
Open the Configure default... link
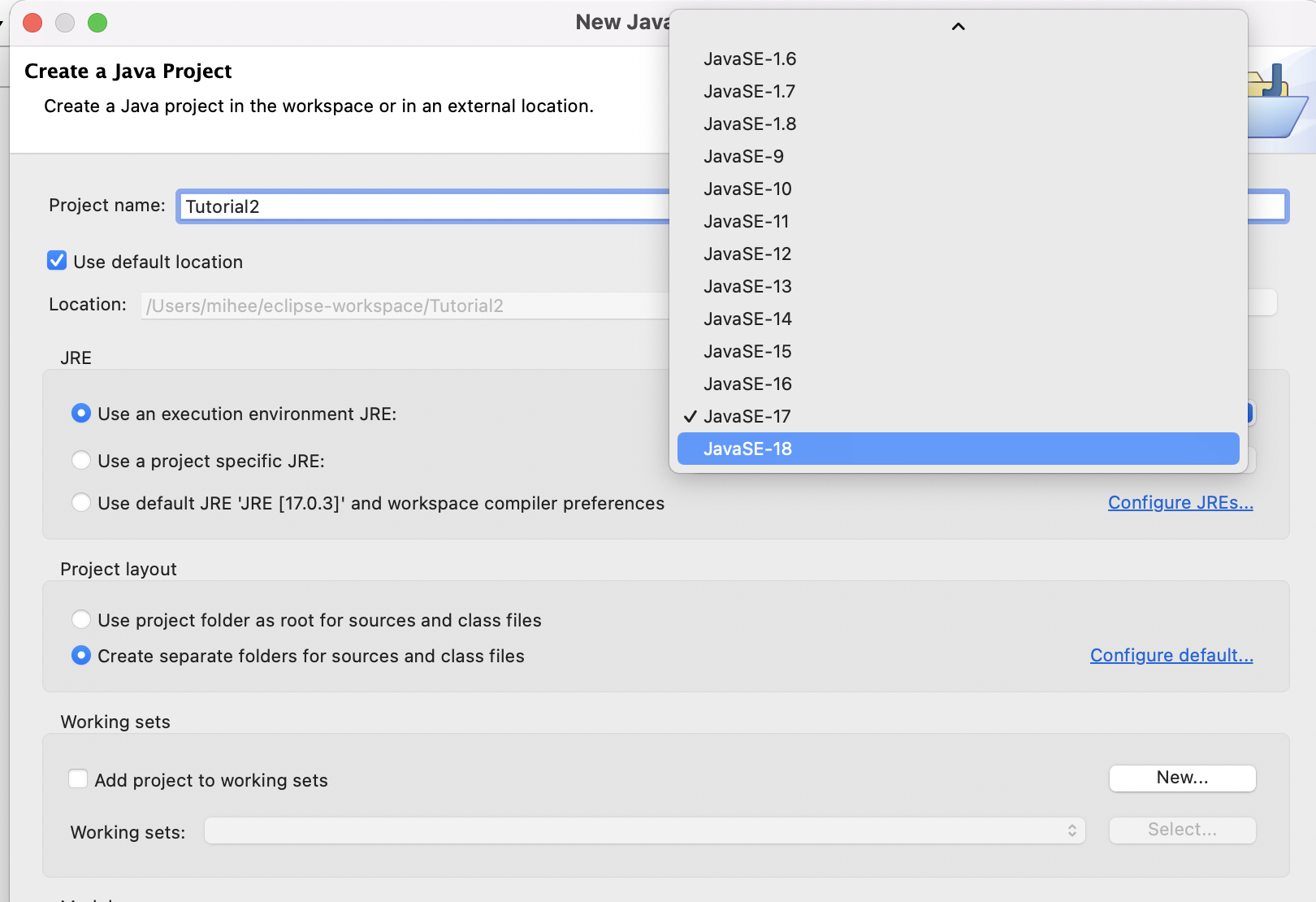click(x=1171, y=656)
